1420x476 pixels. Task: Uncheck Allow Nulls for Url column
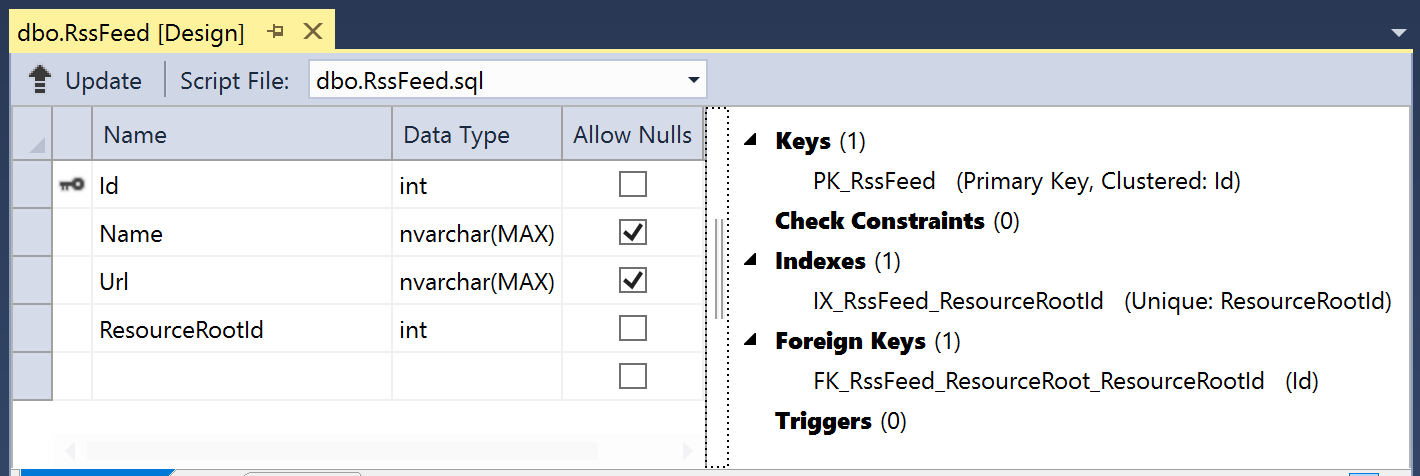click(x=632, y=280)
